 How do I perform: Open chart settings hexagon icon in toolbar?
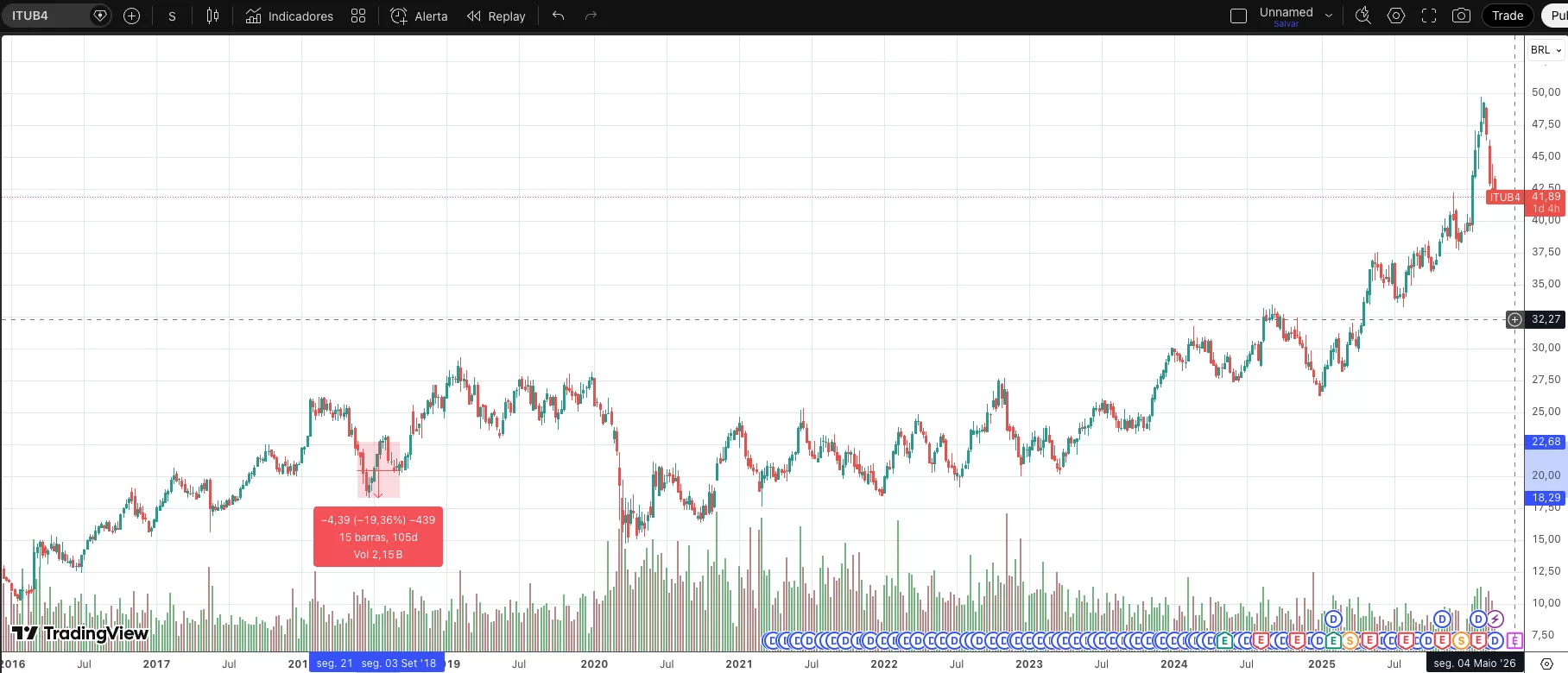tap(1396, 16)
